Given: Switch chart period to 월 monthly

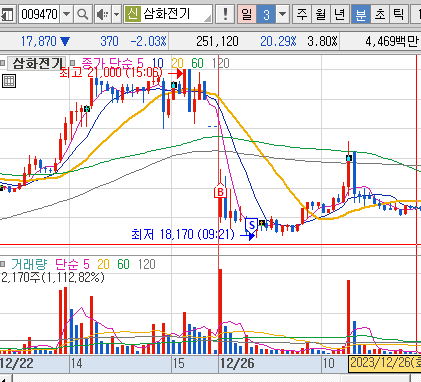Looking at the screenshot, I should point(321,14).
